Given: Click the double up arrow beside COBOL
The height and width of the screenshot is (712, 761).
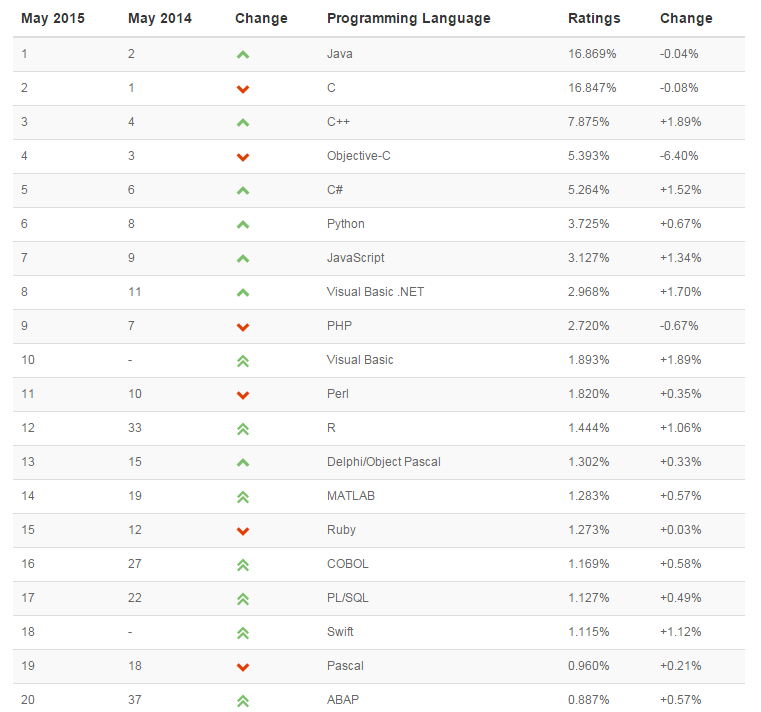Looking at the screenshot, I should [x=242, y=564].
